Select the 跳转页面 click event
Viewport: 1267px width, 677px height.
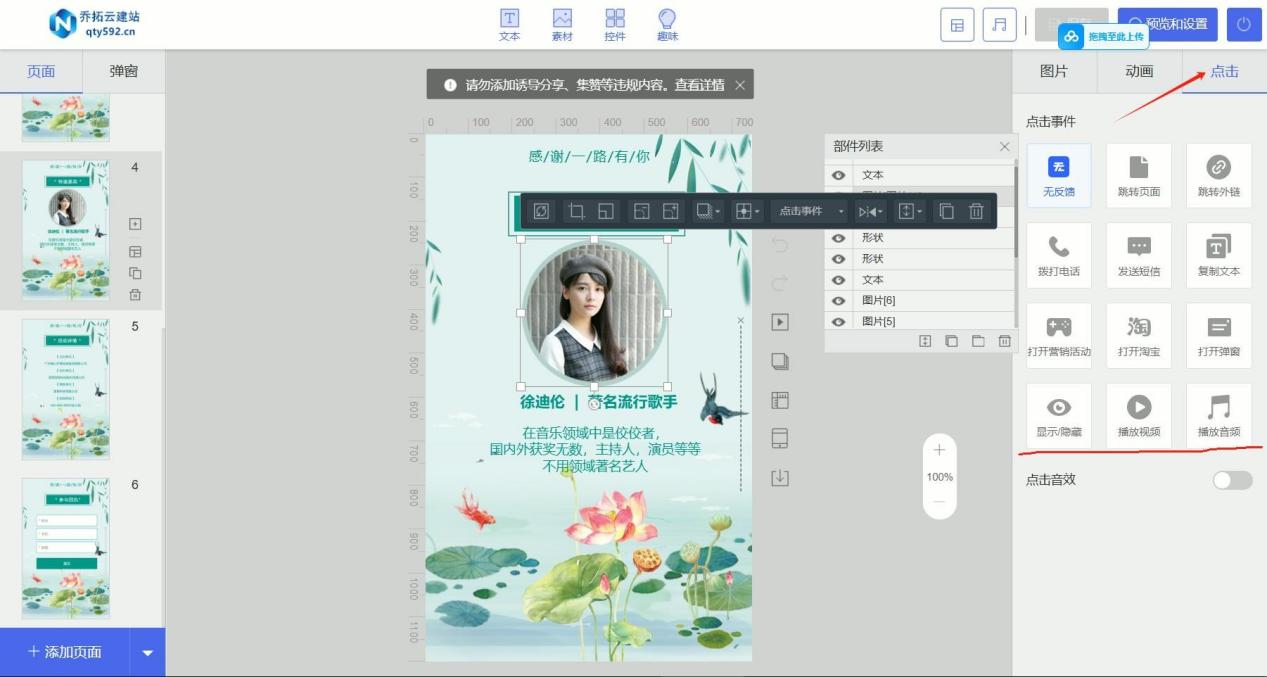coord(1139,175)
